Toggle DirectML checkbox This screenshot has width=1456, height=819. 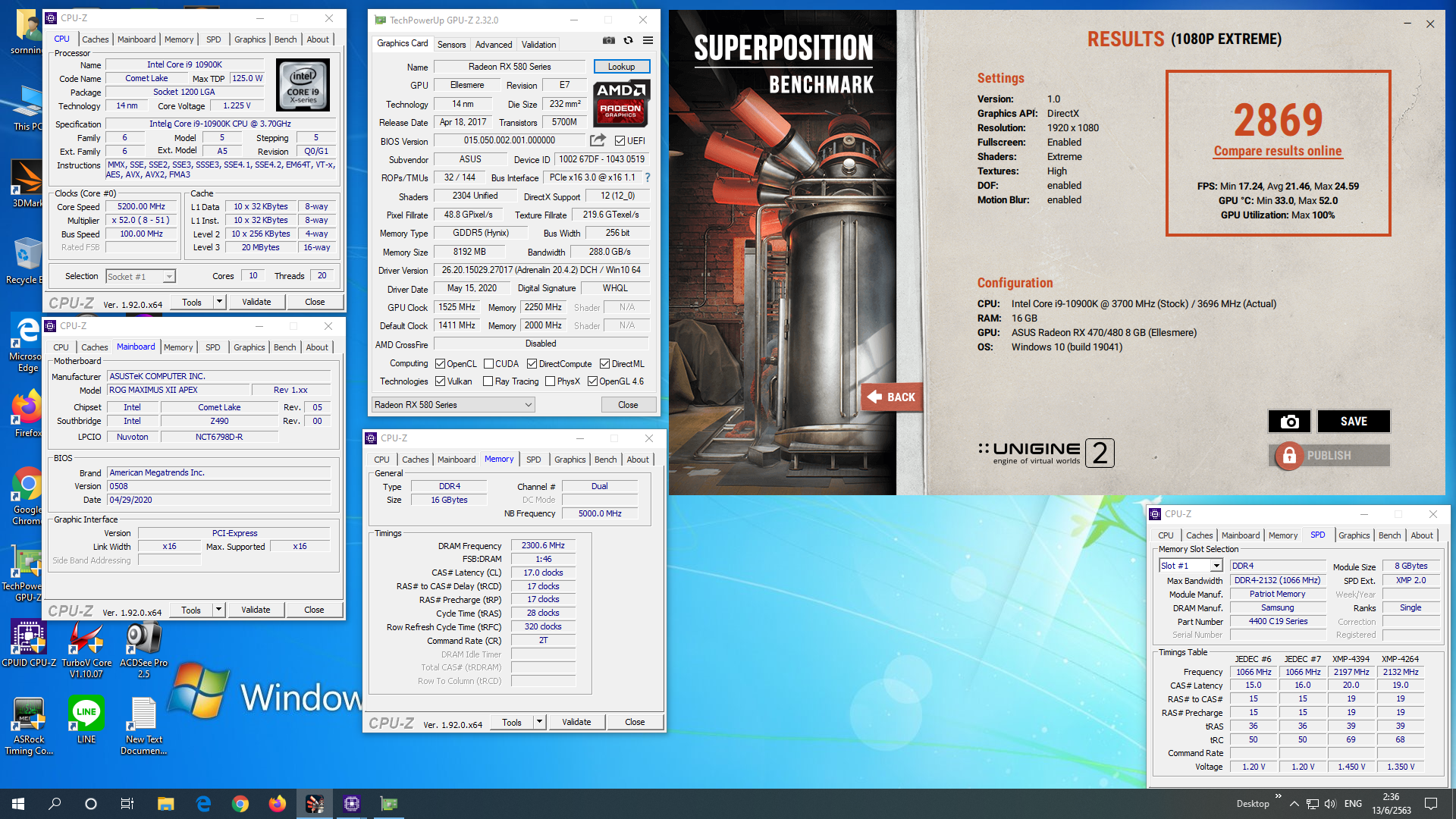[604, 364]
